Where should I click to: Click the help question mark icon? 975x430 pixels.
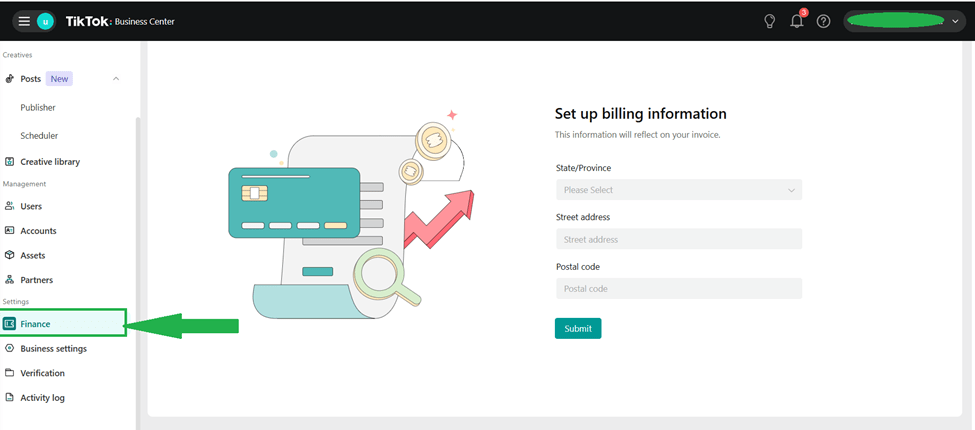click(x=823, y=21)
